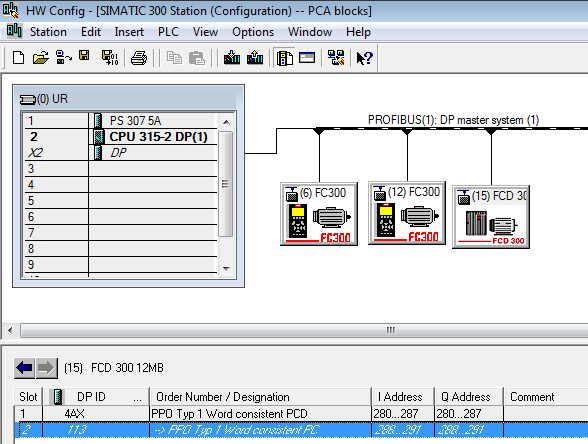Click the module icon in DP ID header
The width and height of the screenshot is (588, 444).
click(58, 397)
